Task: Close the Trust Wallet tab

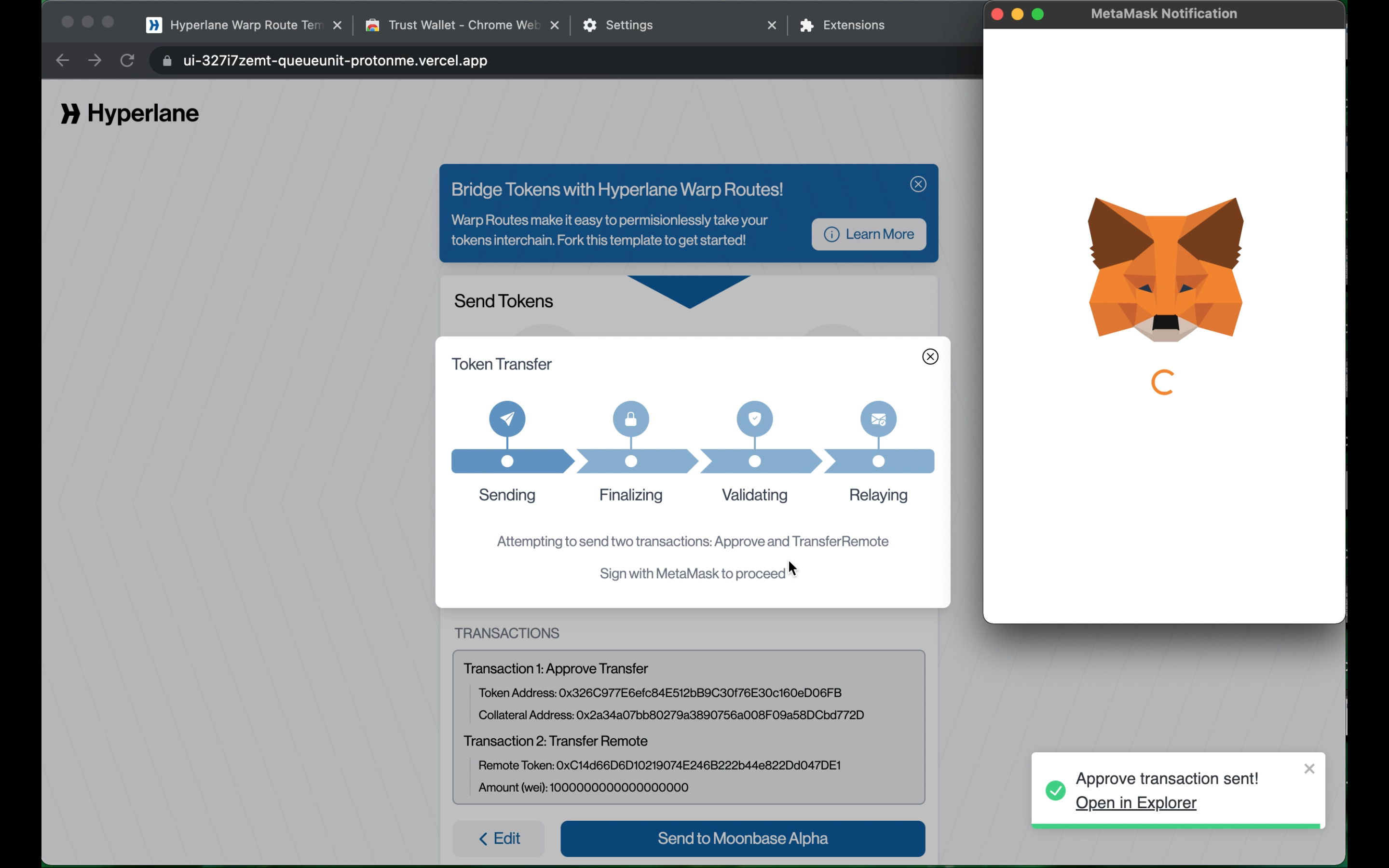Action: point(555,25)
